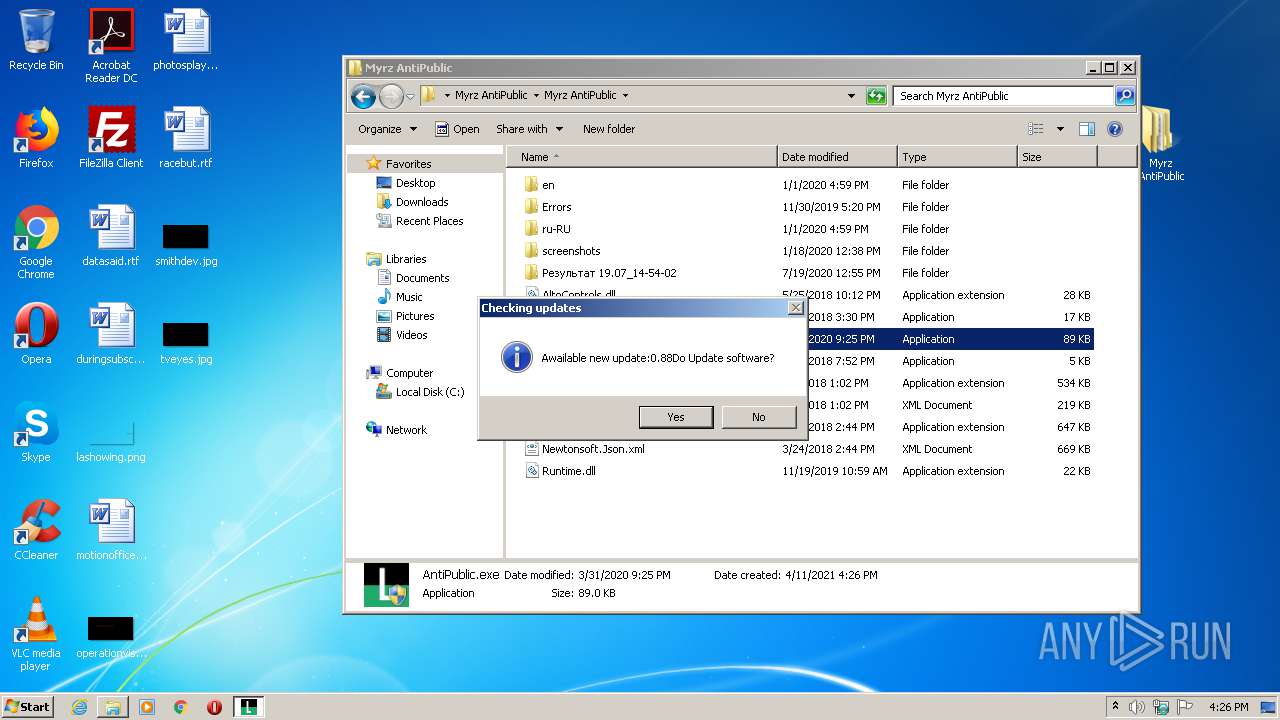Open Videos library
Screen dimensions: 1280x720
pos(411,335)
